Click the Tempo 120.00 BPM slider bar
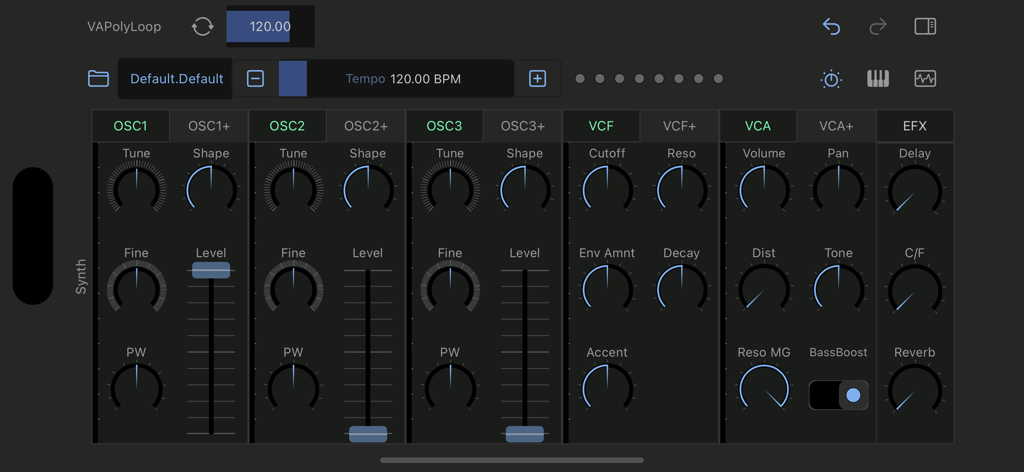This screenshot has width=1024, height=472. (x=396, y=79)
